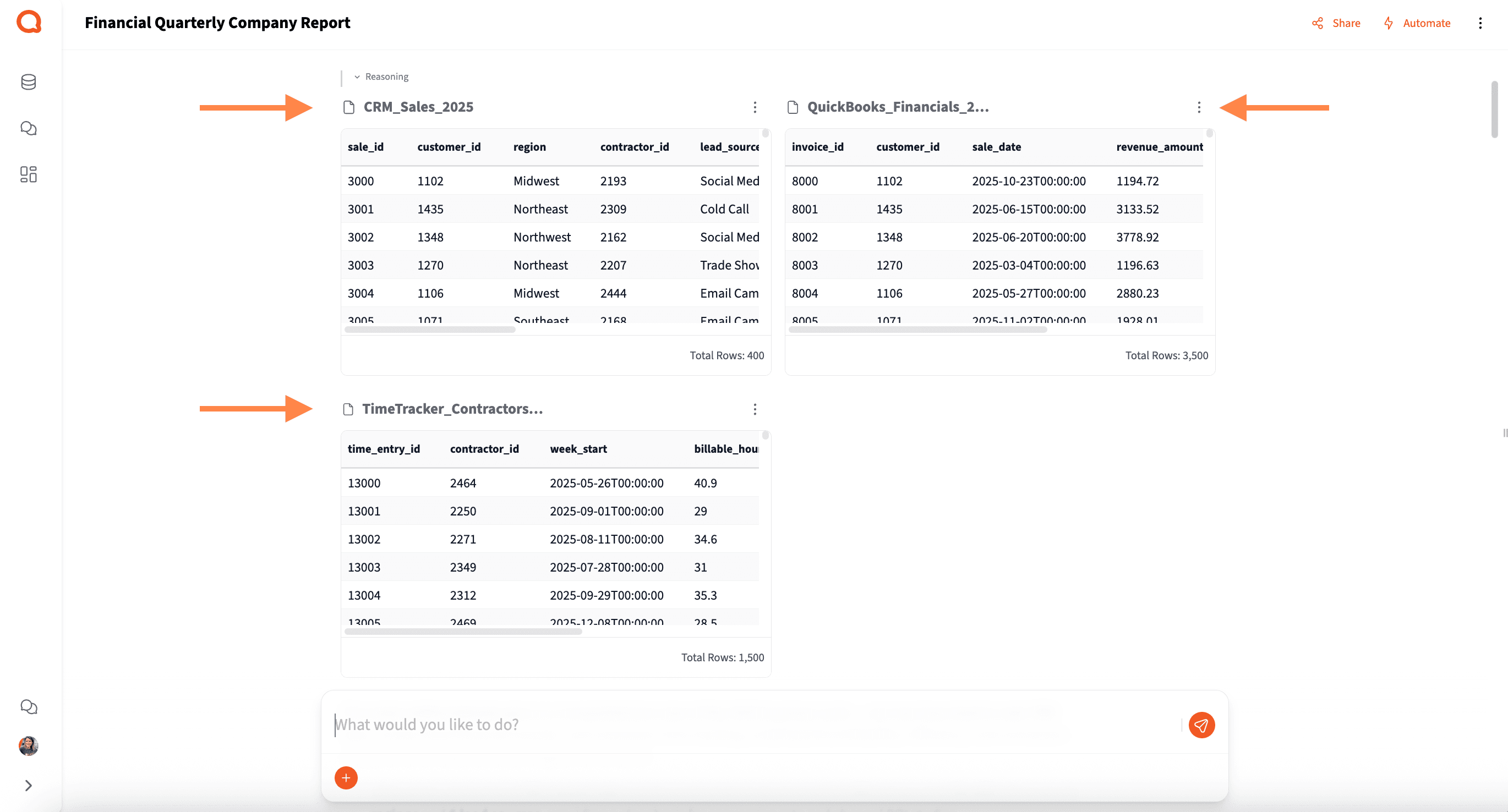1508x812 pixels.
Task: Click the CRM_Sales table horizontal scrollbar
Action: [430, 330]
